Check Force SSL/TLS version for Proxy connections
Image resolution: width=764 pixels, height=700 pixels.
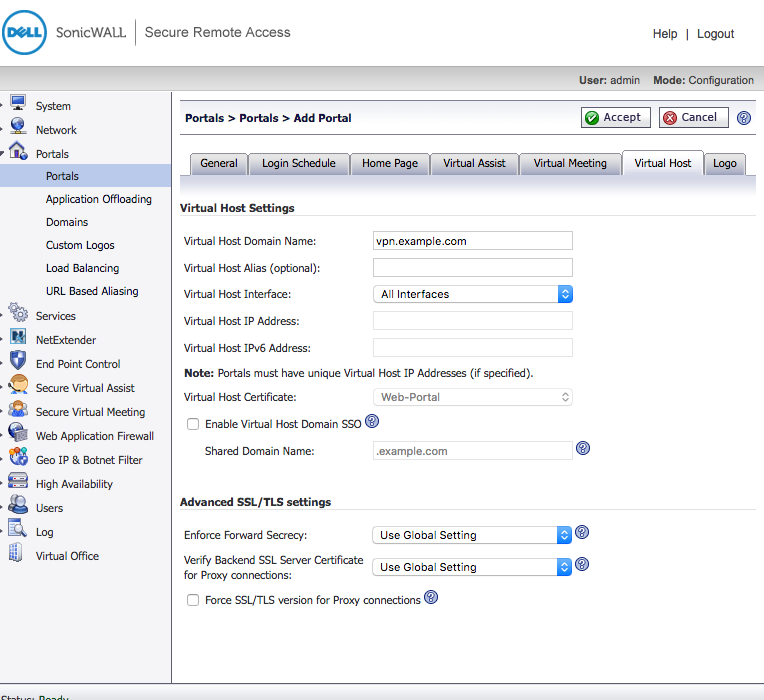(193, 600)
